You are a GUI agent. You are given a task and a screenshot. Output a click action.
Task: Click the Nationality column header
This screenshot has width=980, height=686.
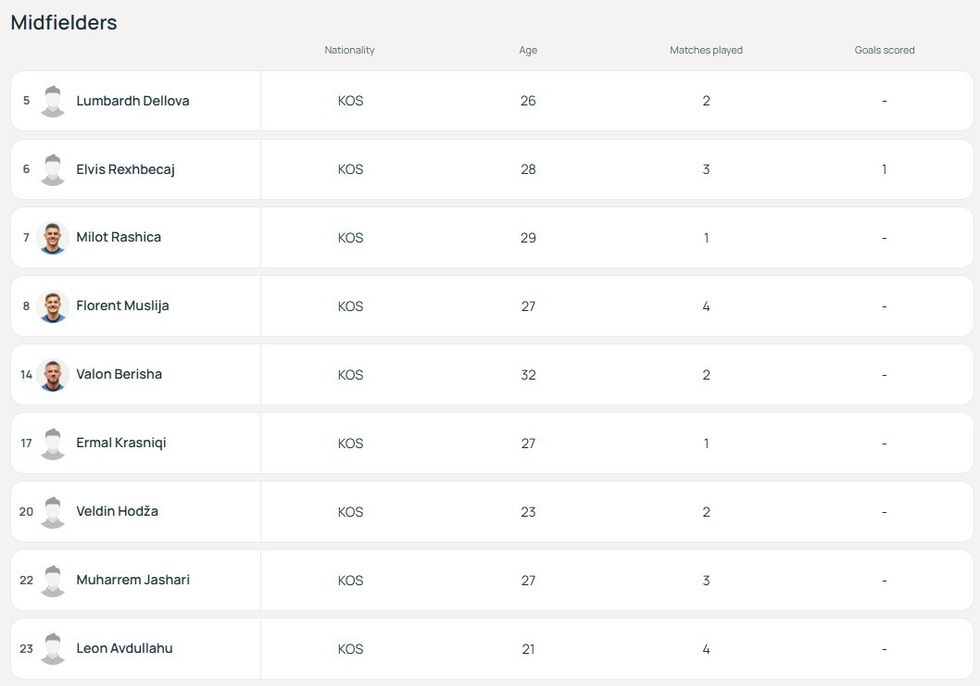(350, 50)
